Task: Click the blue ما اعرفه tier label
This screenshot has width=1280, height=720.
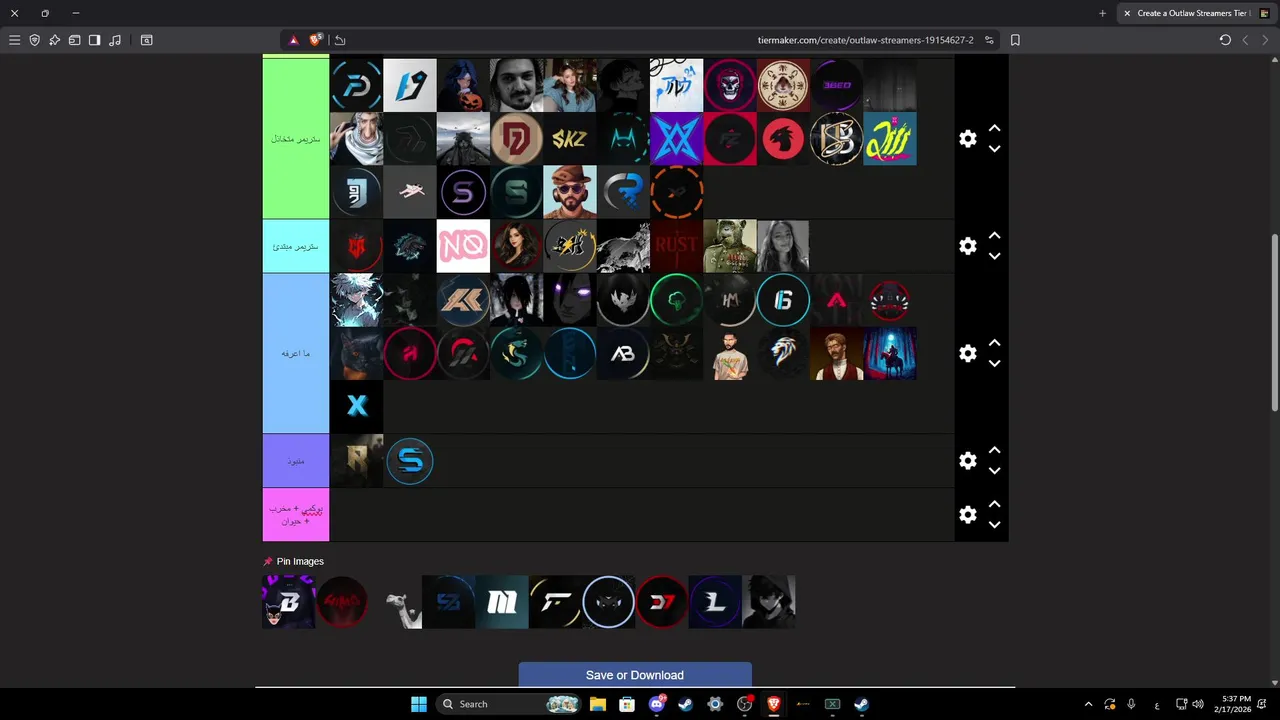Action: (x=296, y=353)
